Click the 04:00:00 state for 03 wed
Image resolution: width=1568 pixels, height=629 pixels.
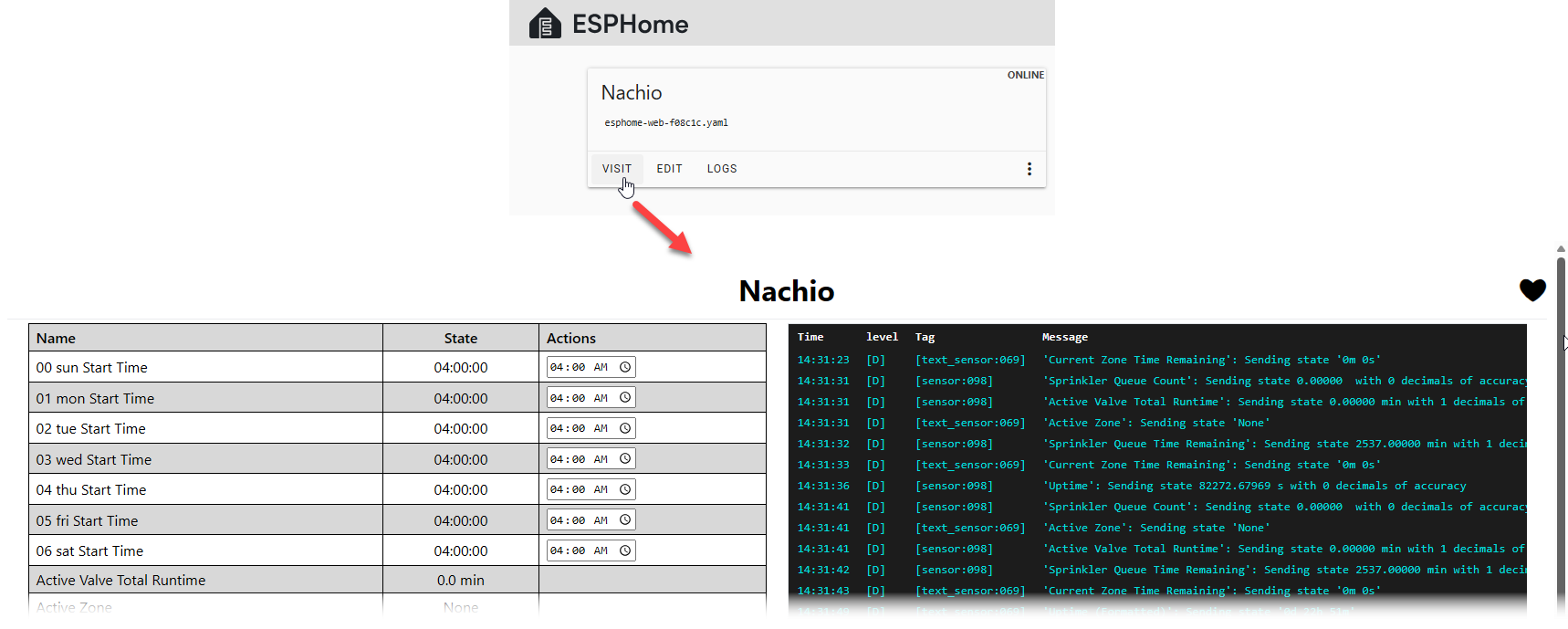(x=461, y=459)
